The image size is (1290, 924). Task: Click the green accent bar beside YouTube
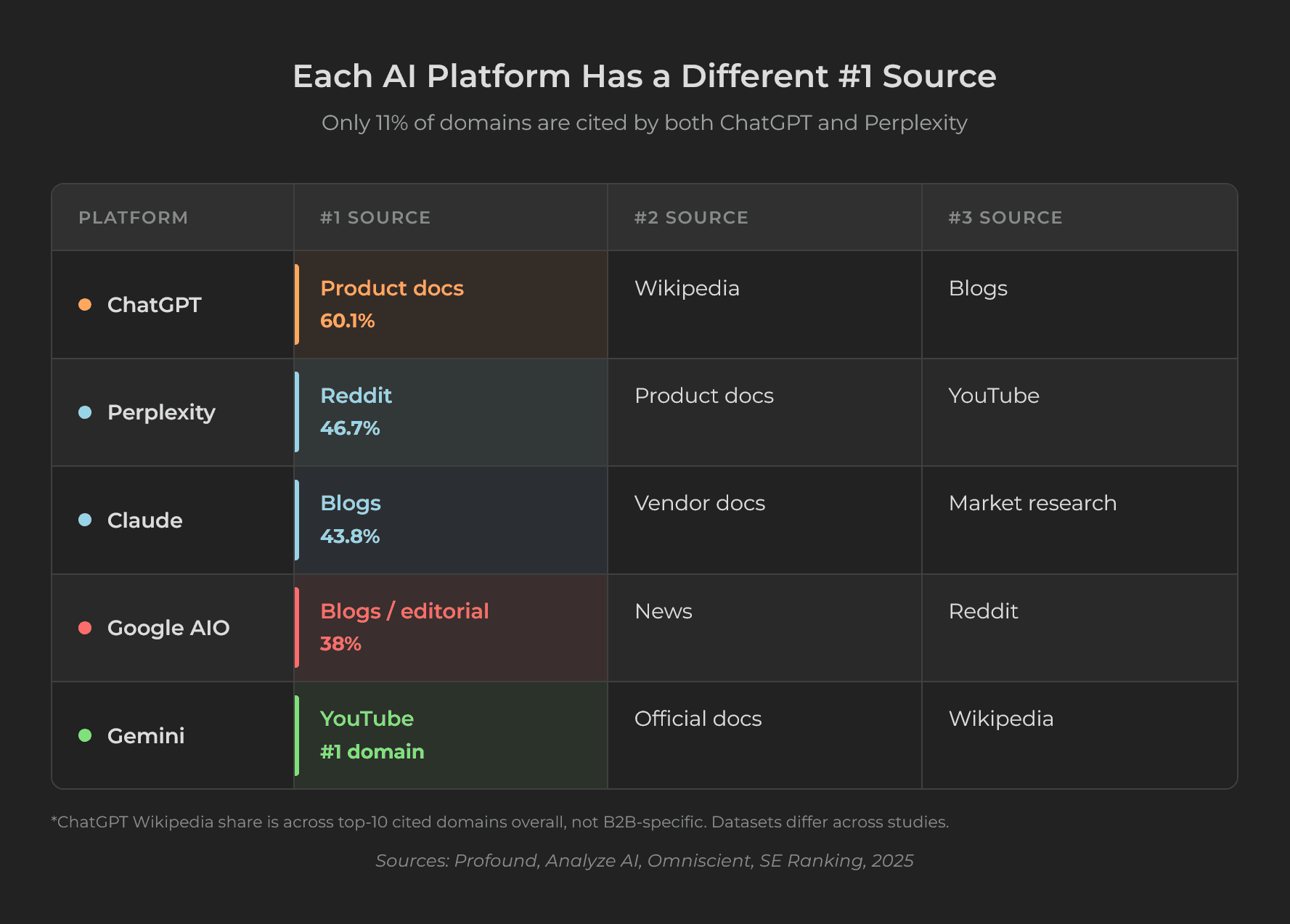[x=298, y=735]
